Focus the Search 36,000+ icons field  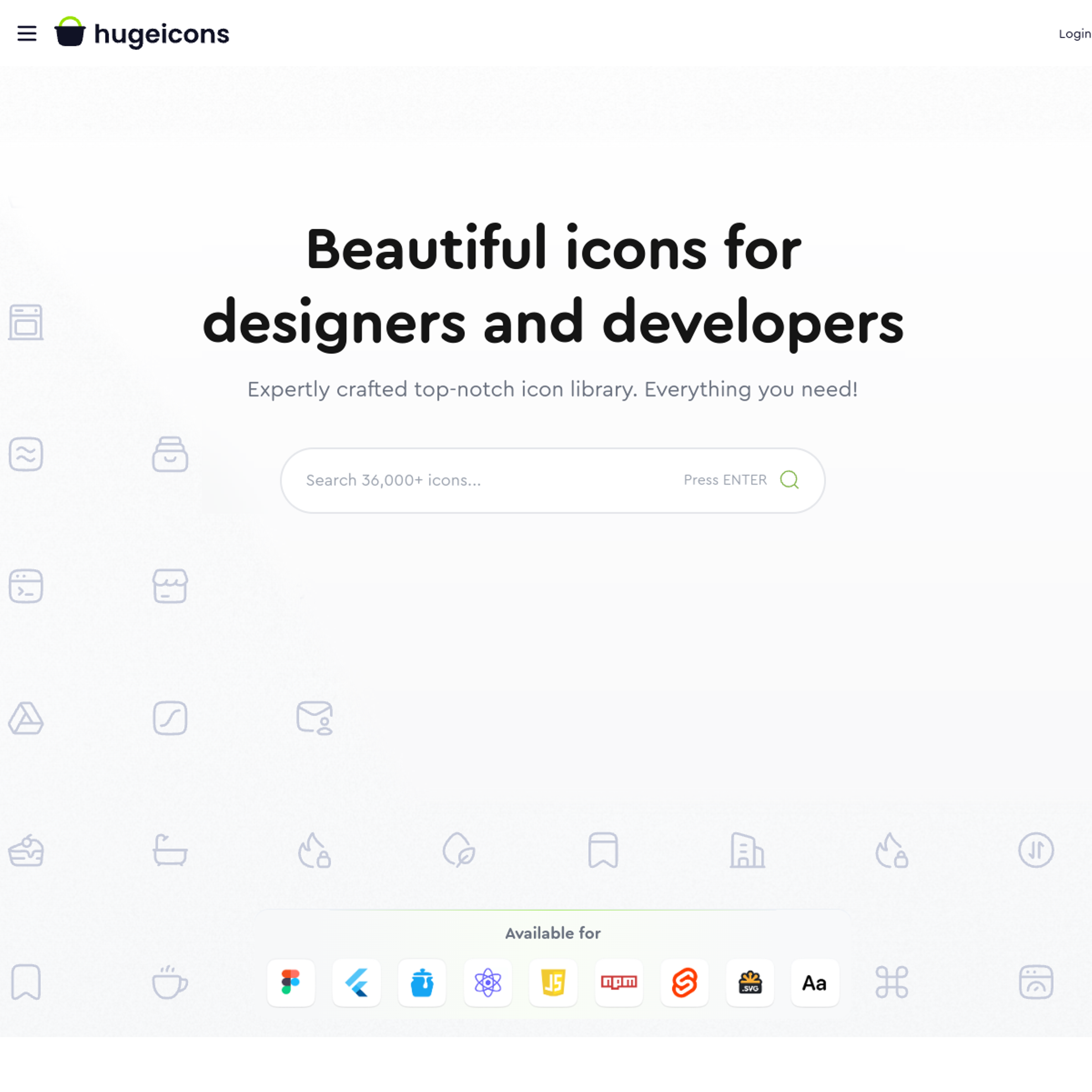tap(552, 480)
